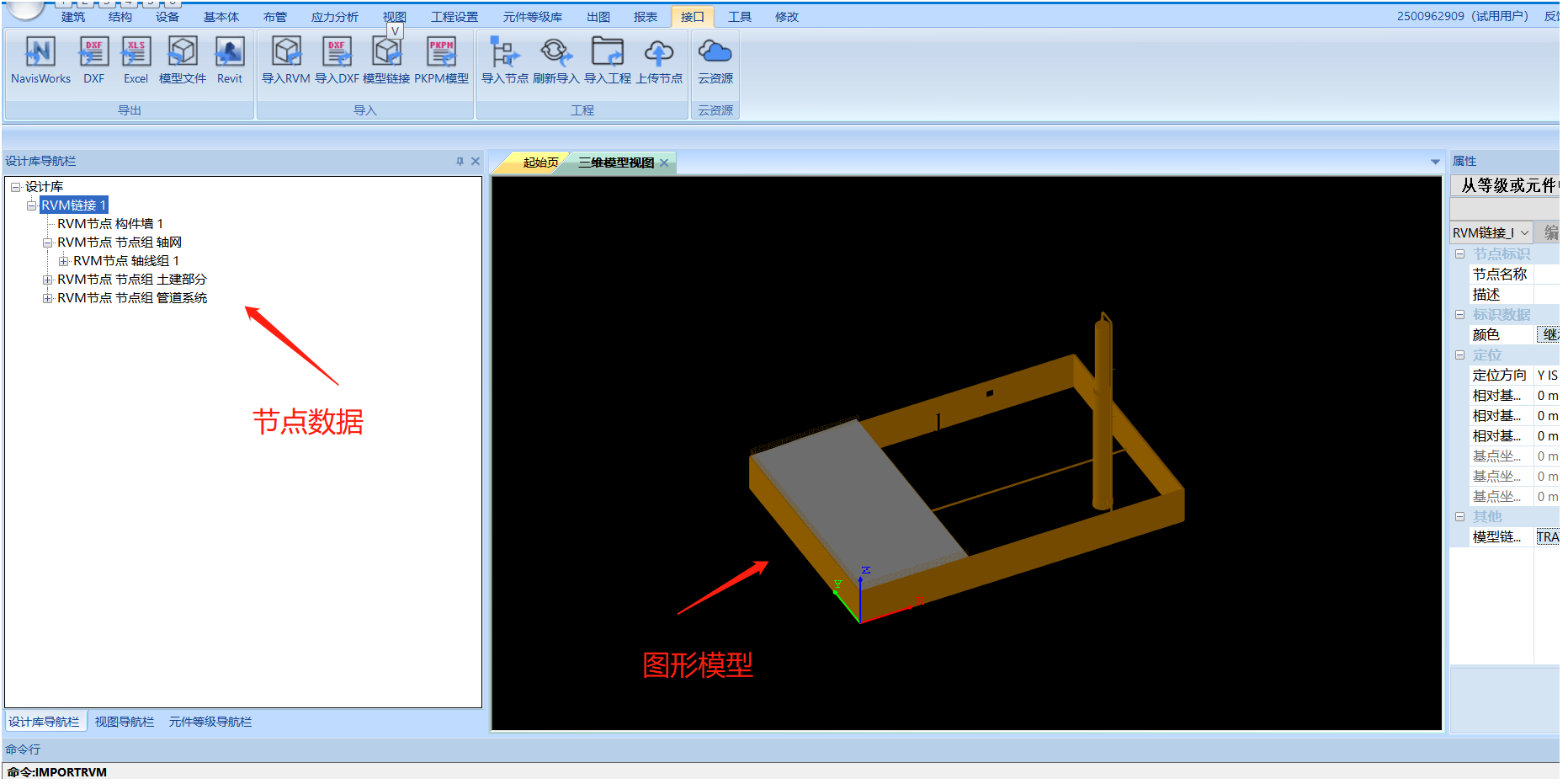Open the 导入RVM import tool
The width and height of the screenshot is (1568, 784).
pyautogui.click(x=286, y=53)
